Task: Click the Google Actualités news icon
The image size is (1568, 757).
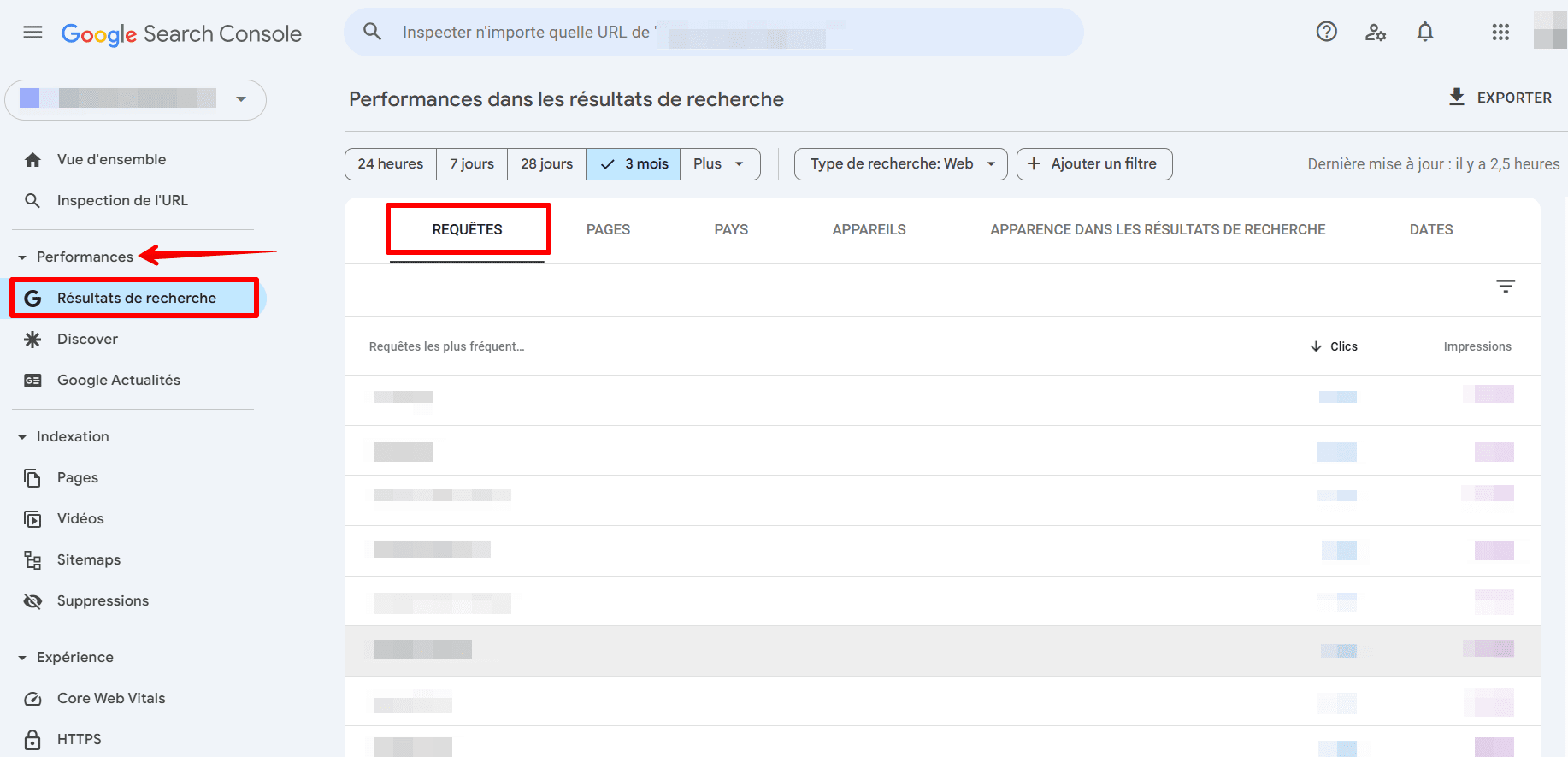Action: [32, 381]
